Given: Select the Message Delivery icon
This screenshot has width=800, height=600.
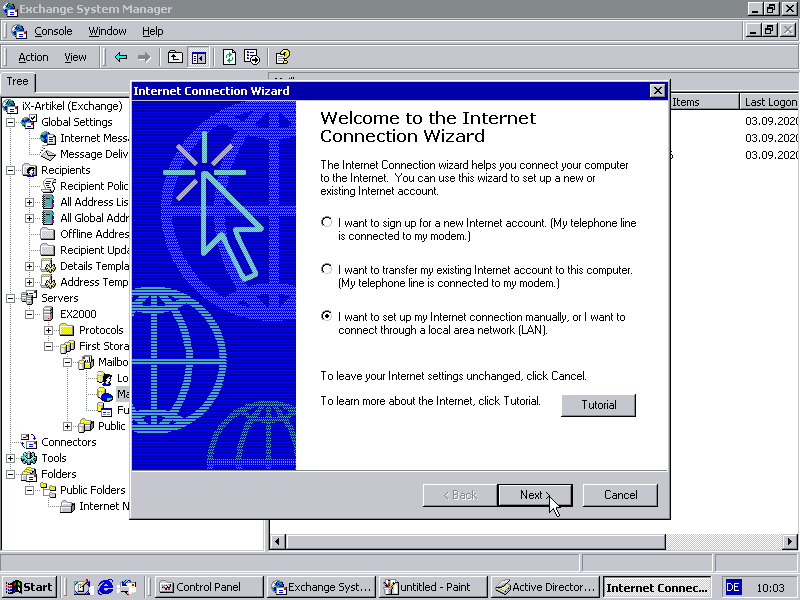Looking at the screenshot, I should (x=48, y=154).
